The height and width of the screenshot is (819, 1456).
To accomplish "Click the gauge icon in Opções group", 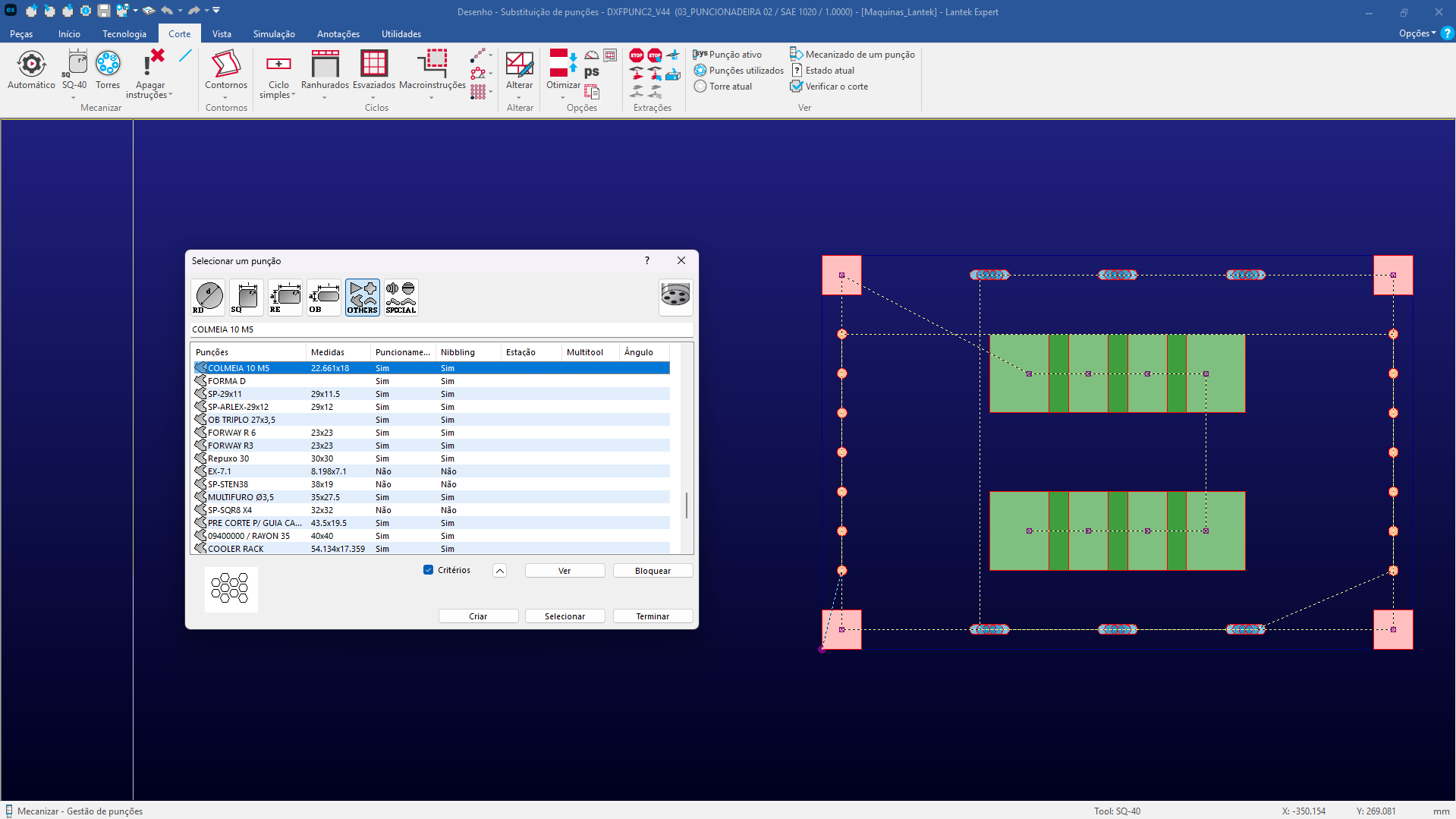I will pos(592,55).
